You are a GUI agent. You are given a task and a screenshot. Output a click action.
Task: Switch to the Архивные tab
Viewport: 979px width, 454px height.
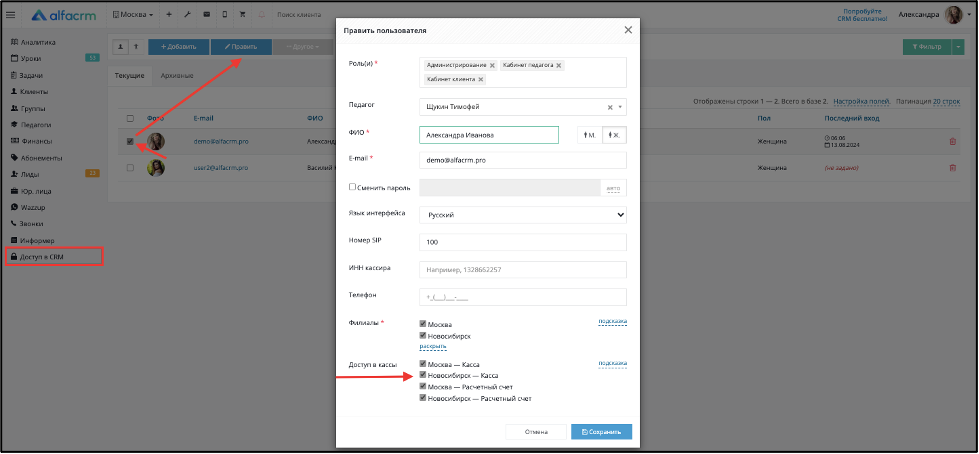pyautogui.click(x=177, y=76)
